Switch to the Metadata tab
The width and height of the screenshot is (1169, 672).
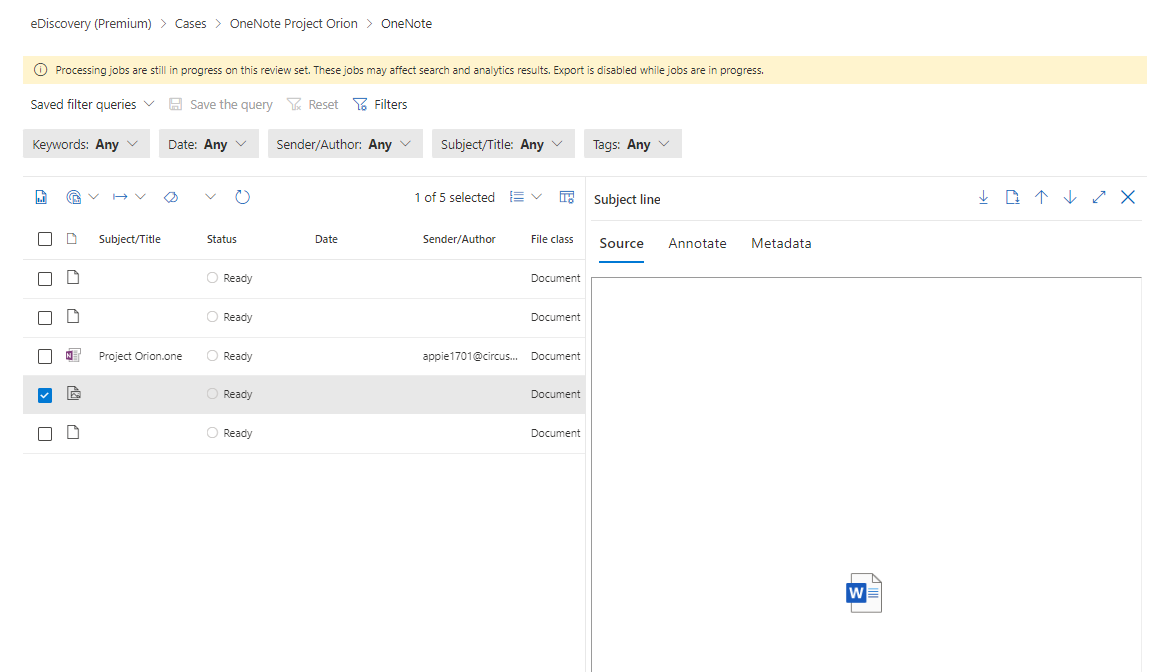(781, 243)
